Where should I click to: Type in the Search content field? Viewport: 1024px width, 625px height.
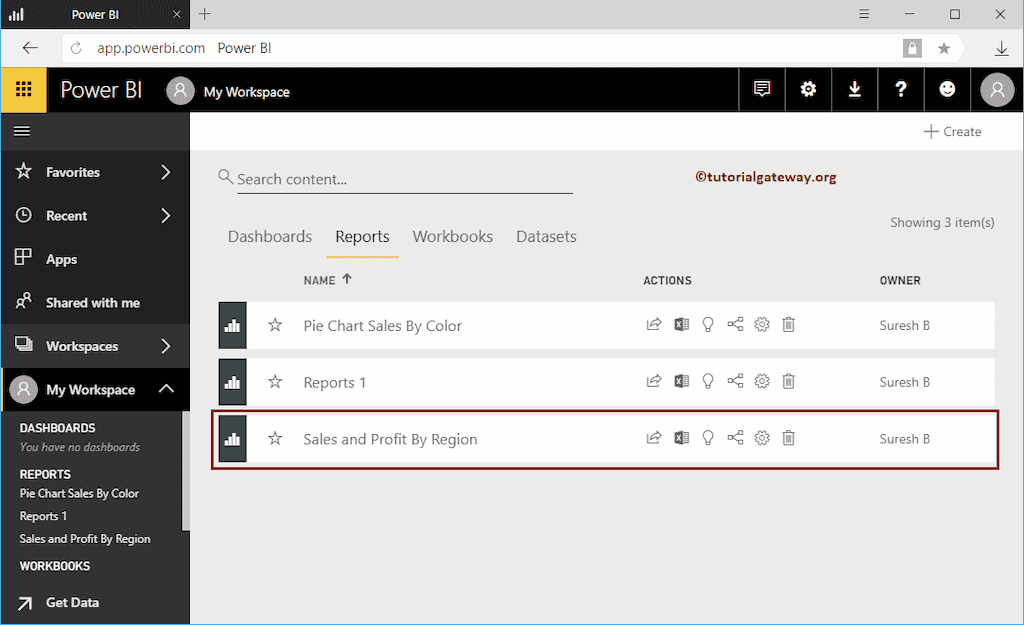click(x=390, y=179)
